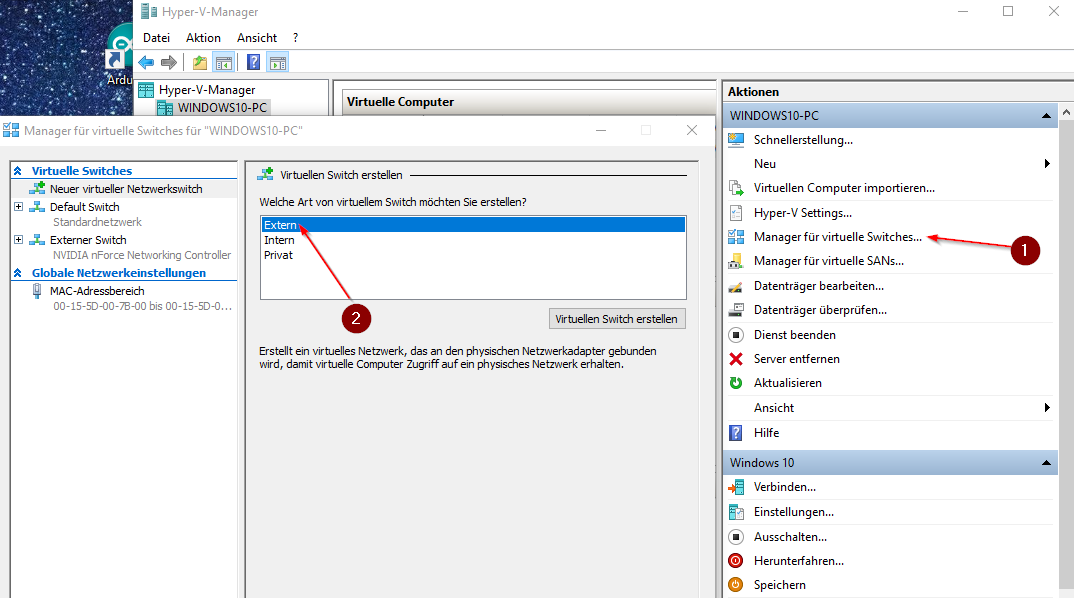Select MAC-Adressbereich tree item
This screenshot has width=1074, height=598.
coord(97,291)
